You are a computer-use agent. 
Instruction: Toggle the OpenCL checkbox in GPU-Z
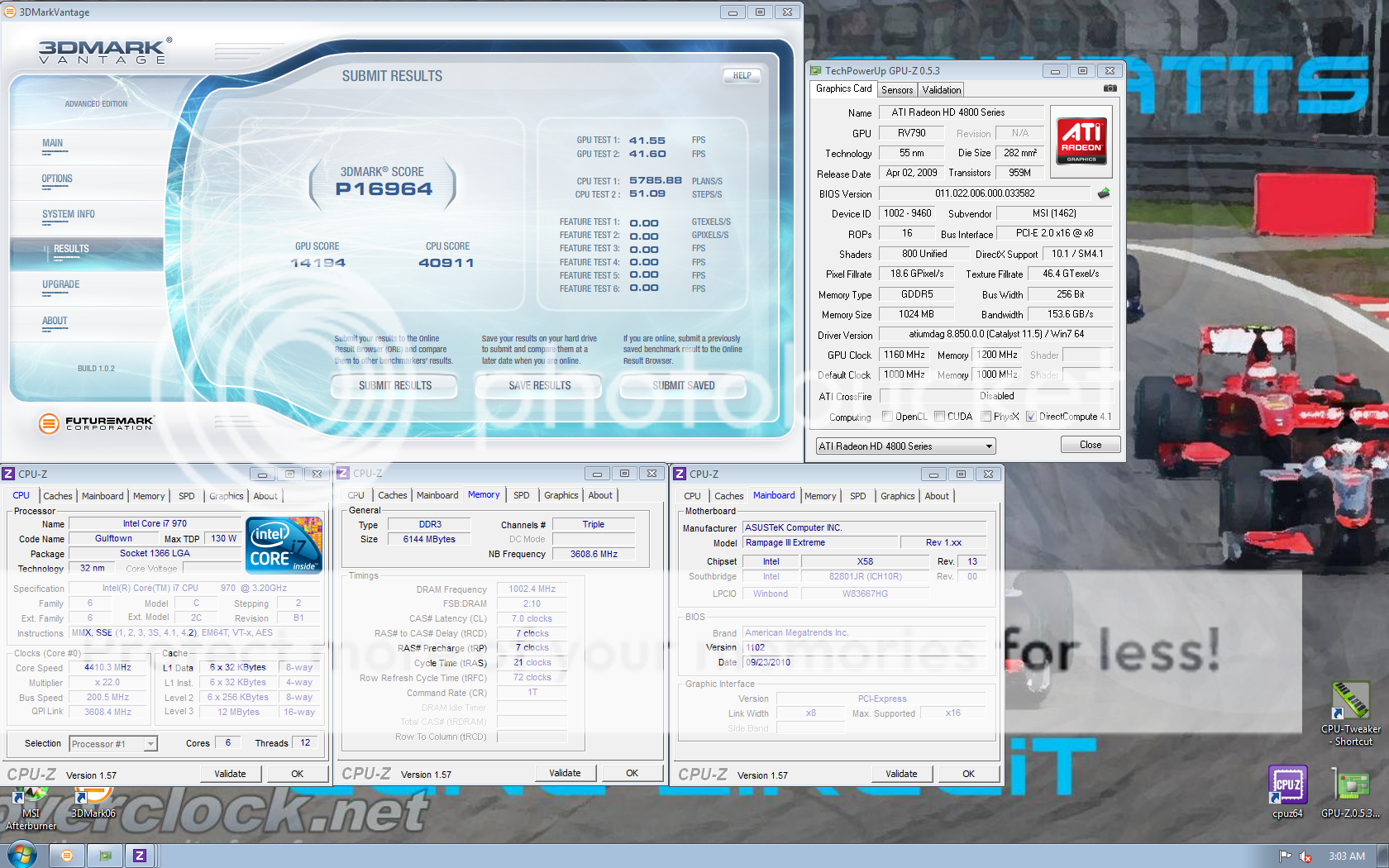click(x=887, y=417)
